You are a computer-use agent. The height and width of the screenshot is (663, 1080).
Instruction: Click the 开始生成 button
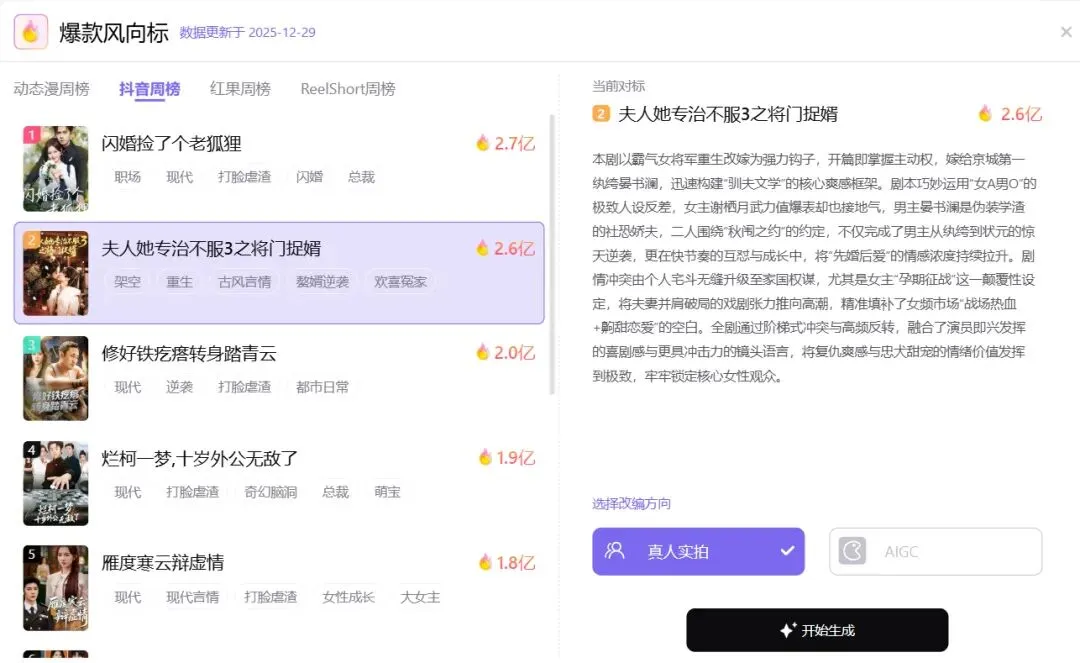coord(817,630)
